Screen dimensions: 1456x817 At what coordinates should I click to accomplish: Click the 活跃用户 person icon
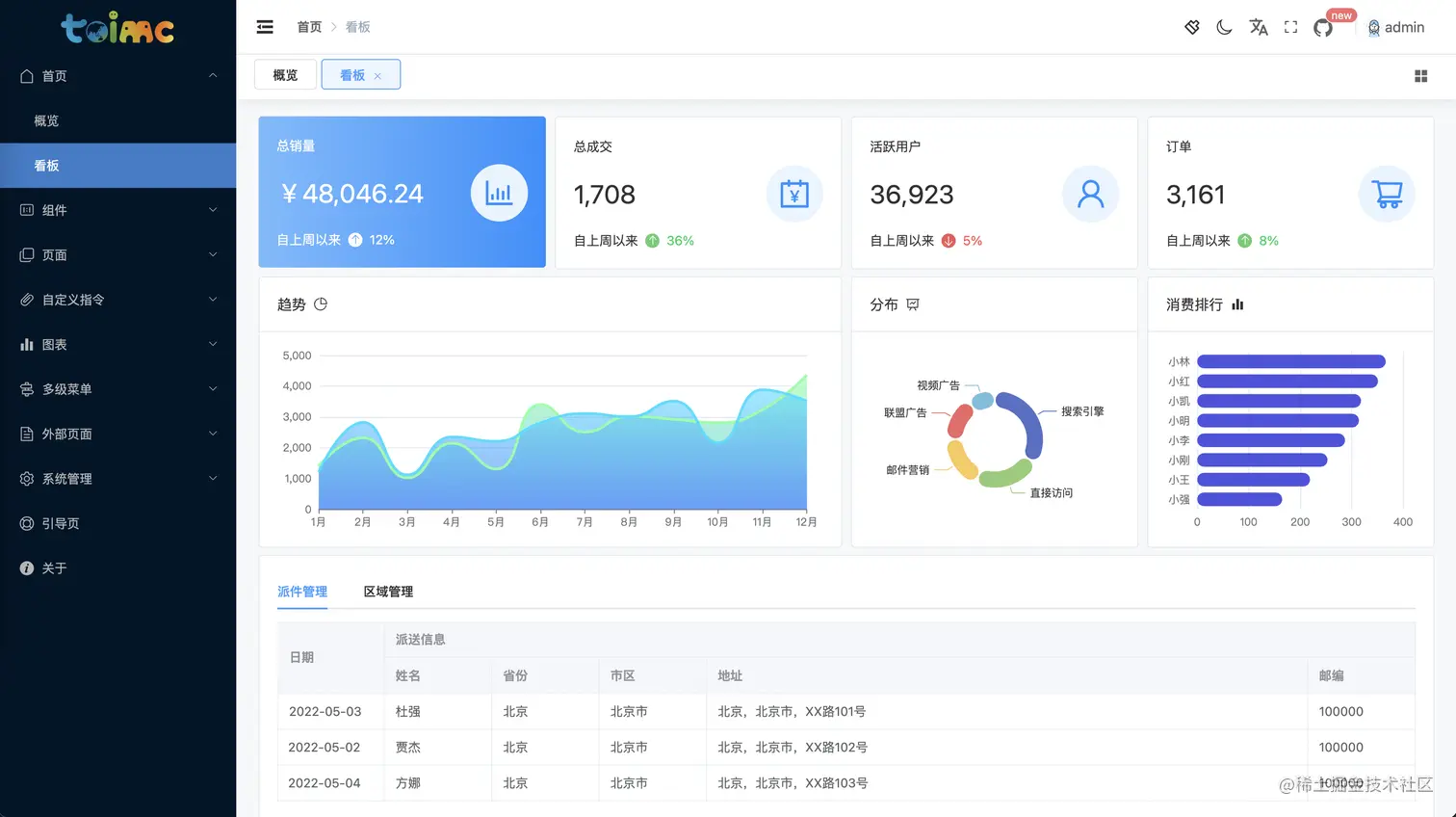pos(1090,194)
